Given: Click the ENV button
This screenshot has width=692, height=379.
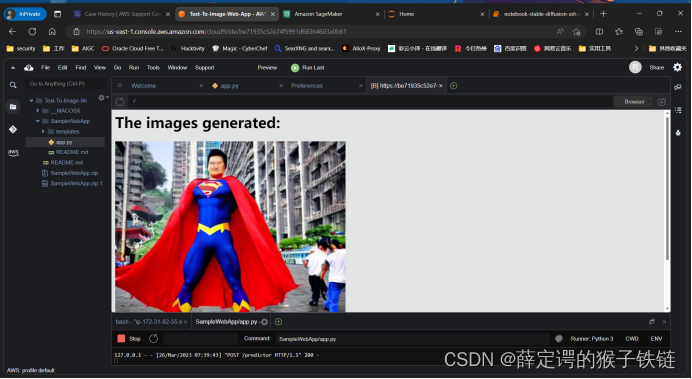Looking at the screenshot, I should [x=656, y=339].
